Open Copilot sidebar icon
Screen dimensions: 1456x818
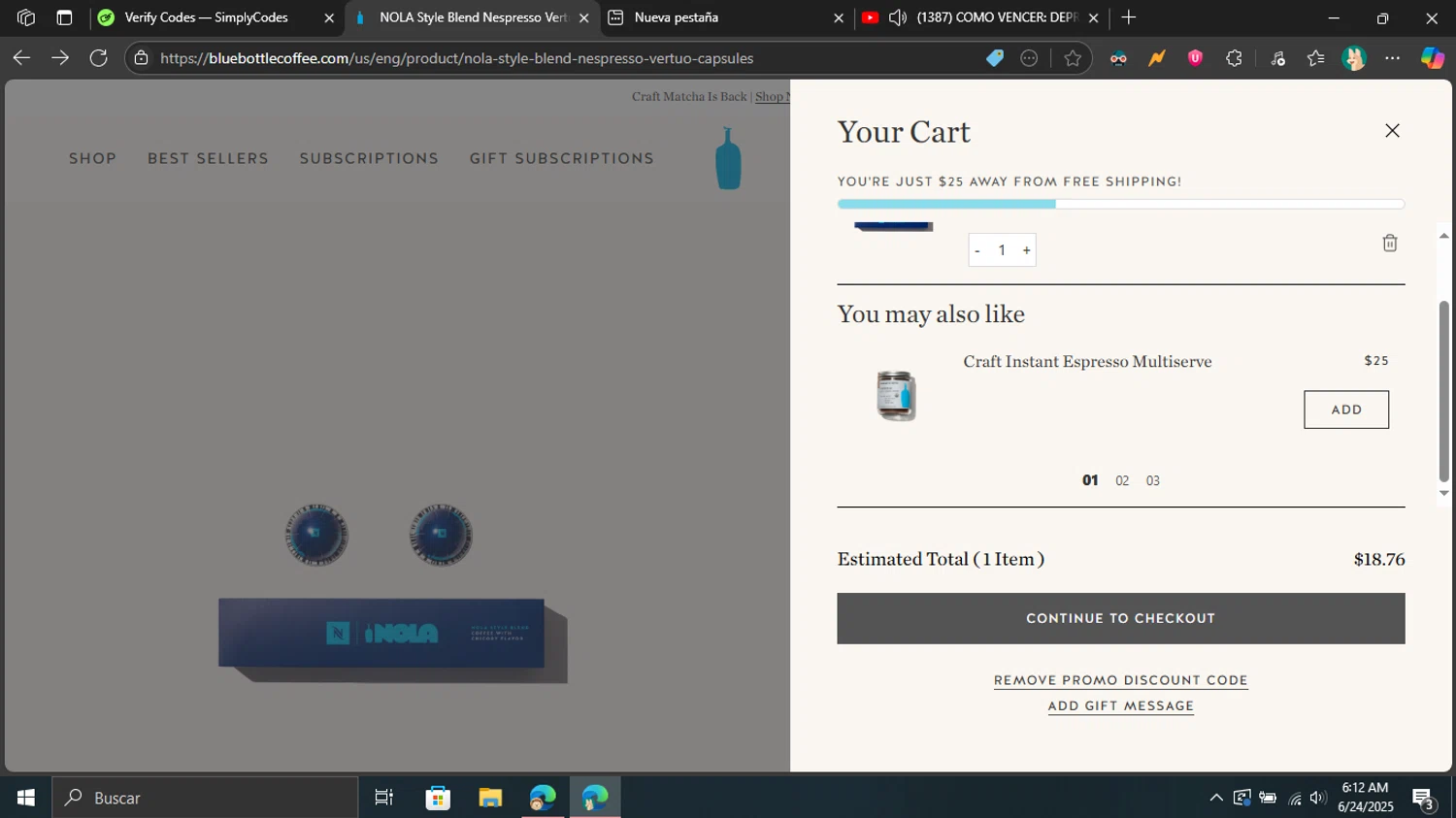pos(1433,58)
